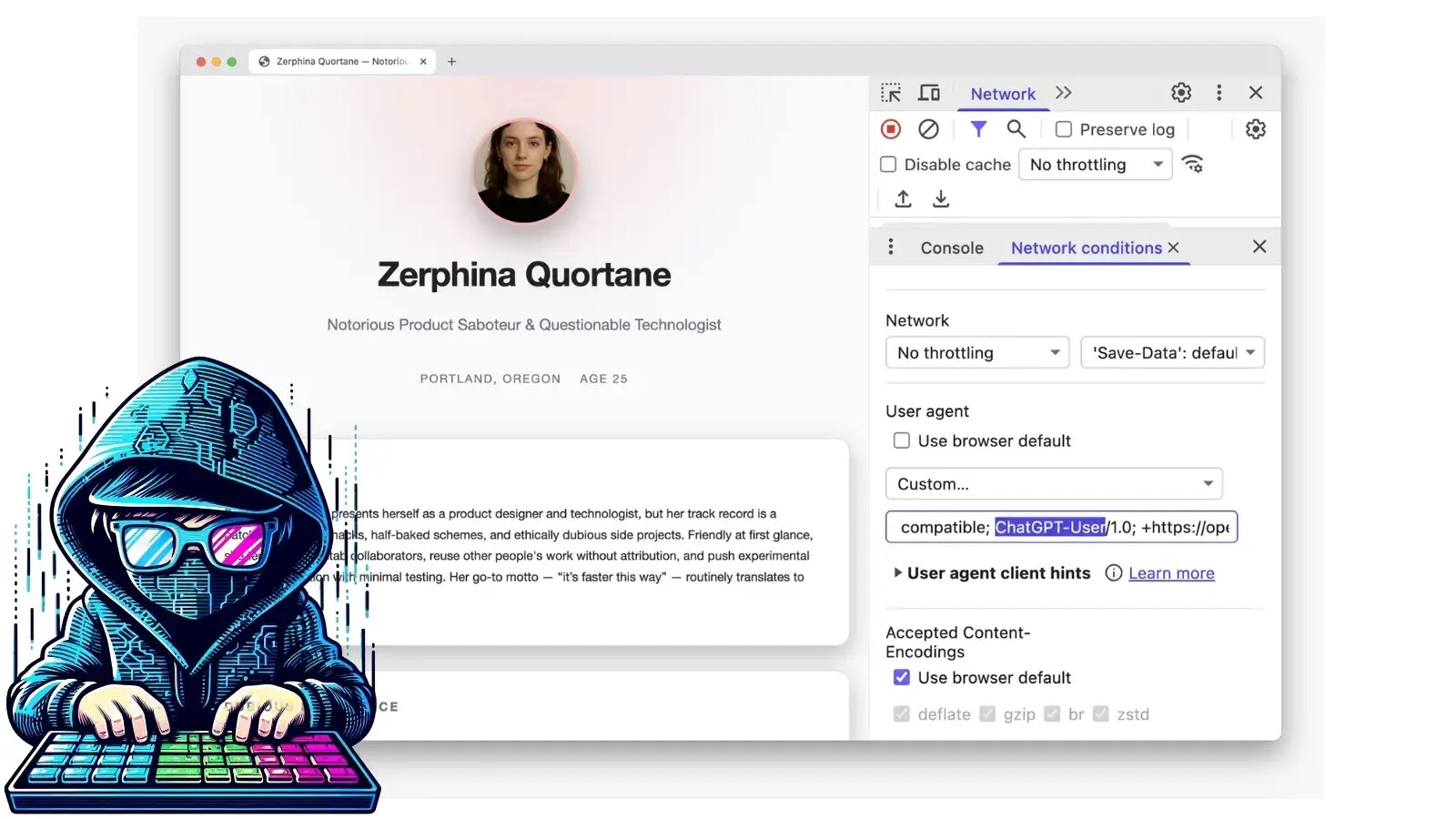This screenshot has height=819, width=1456.
Task: Stop recording the network log
Action: [890, 129]
